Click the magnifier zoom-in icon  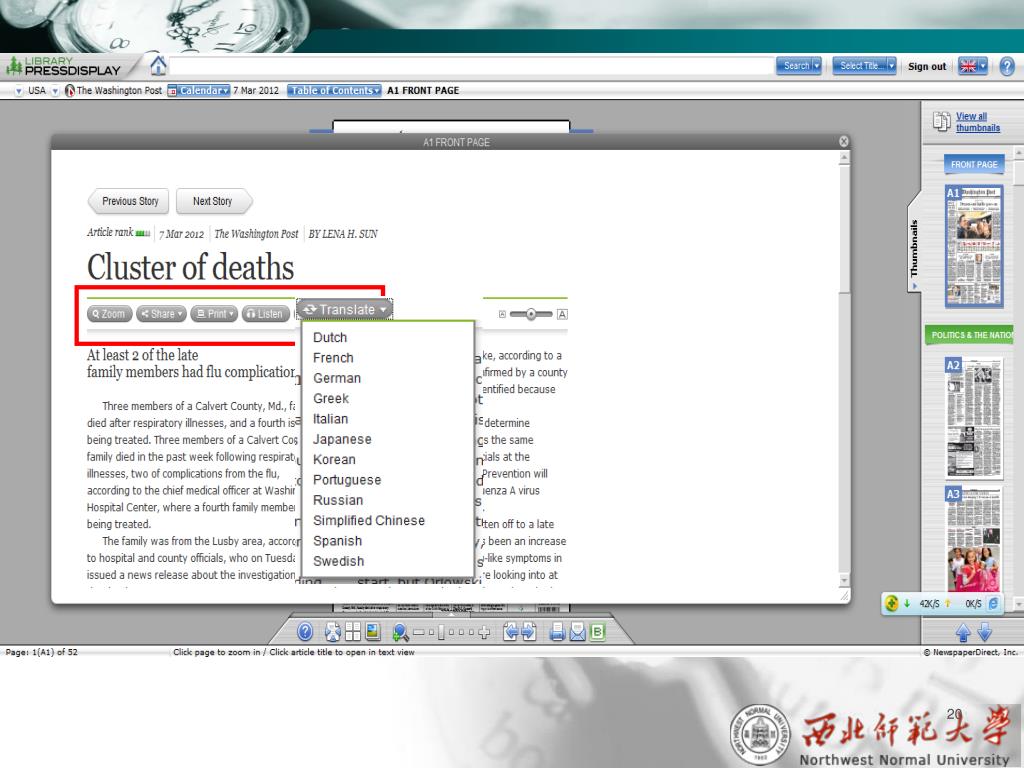[x=400, y=632]
